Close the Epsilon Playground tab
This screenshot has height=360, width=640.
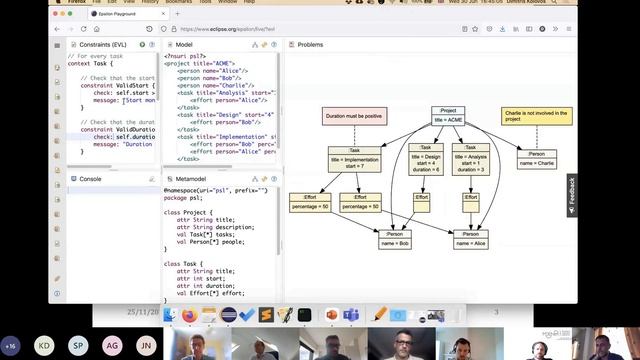pyautogui.click(x=163, y=13)
